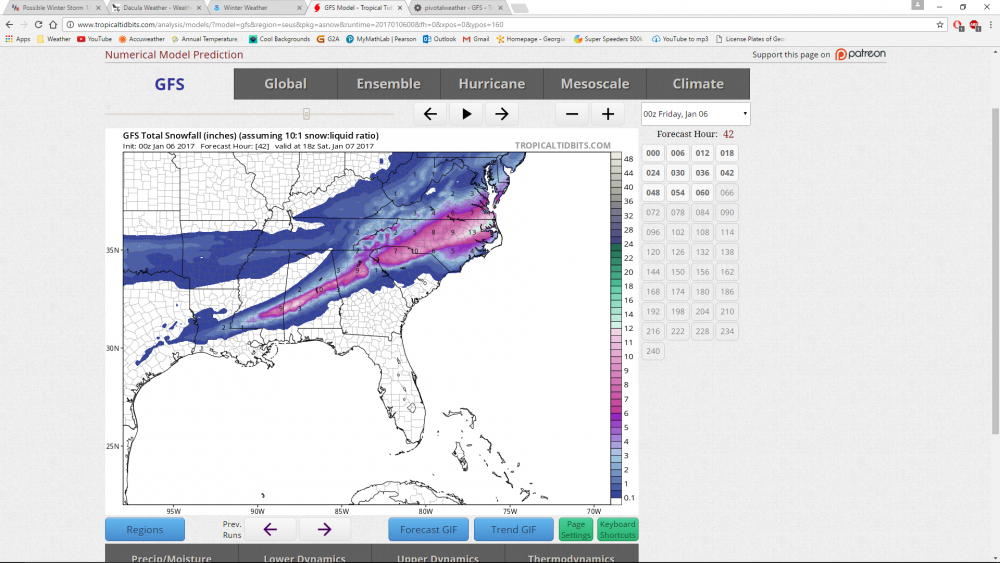This screenshot has height=563, width=1000.
Task: Select forecast hour 060
Action: click(x=702, y=193)
